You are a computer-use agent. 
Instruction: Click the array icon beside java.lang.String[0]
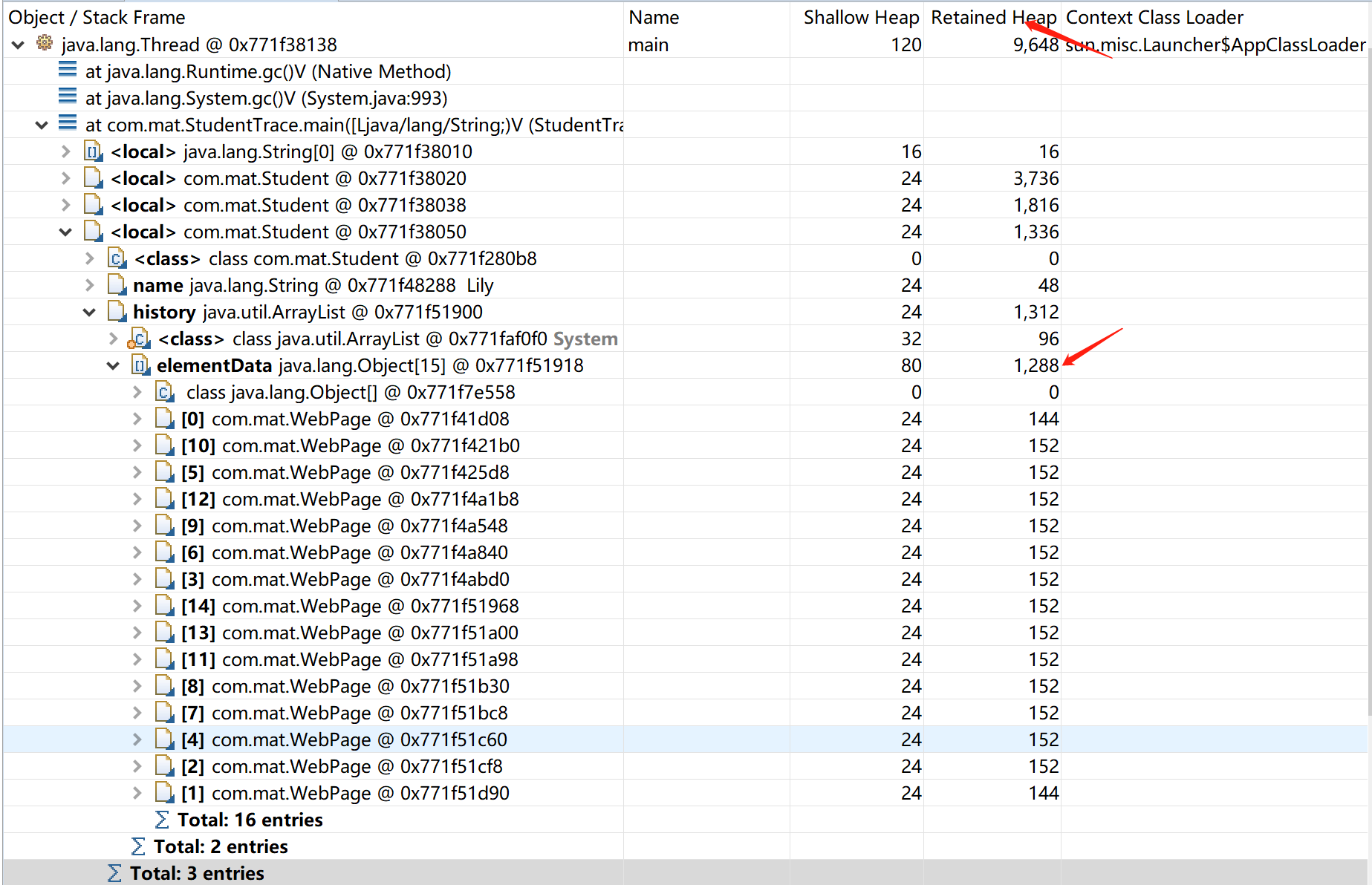click(x=93, y=151)
